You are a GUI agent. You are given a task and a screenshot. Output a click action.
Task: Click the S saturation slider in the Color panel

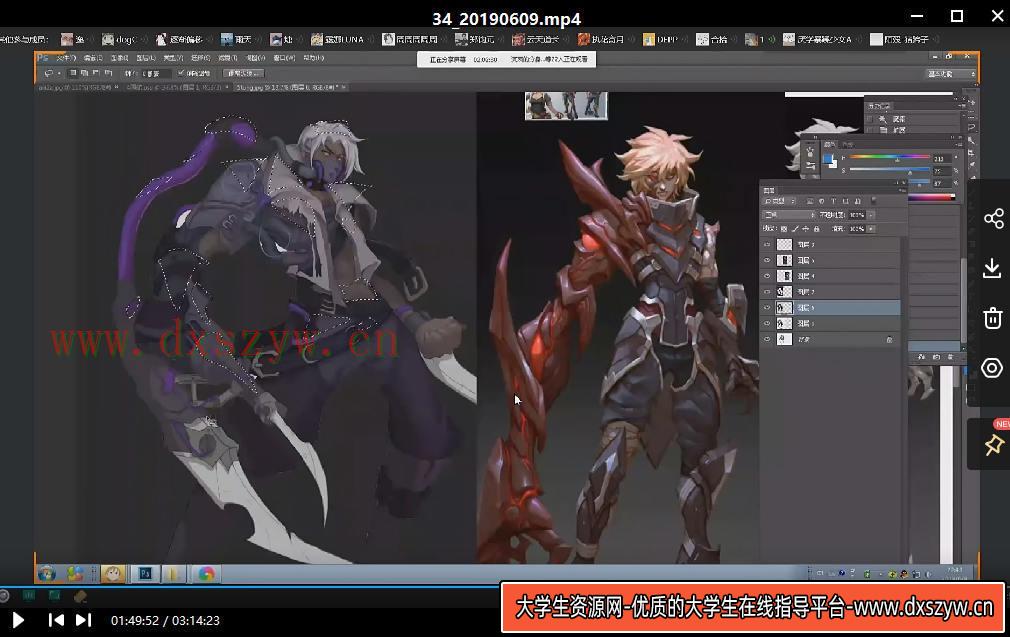tap(890, 171)
